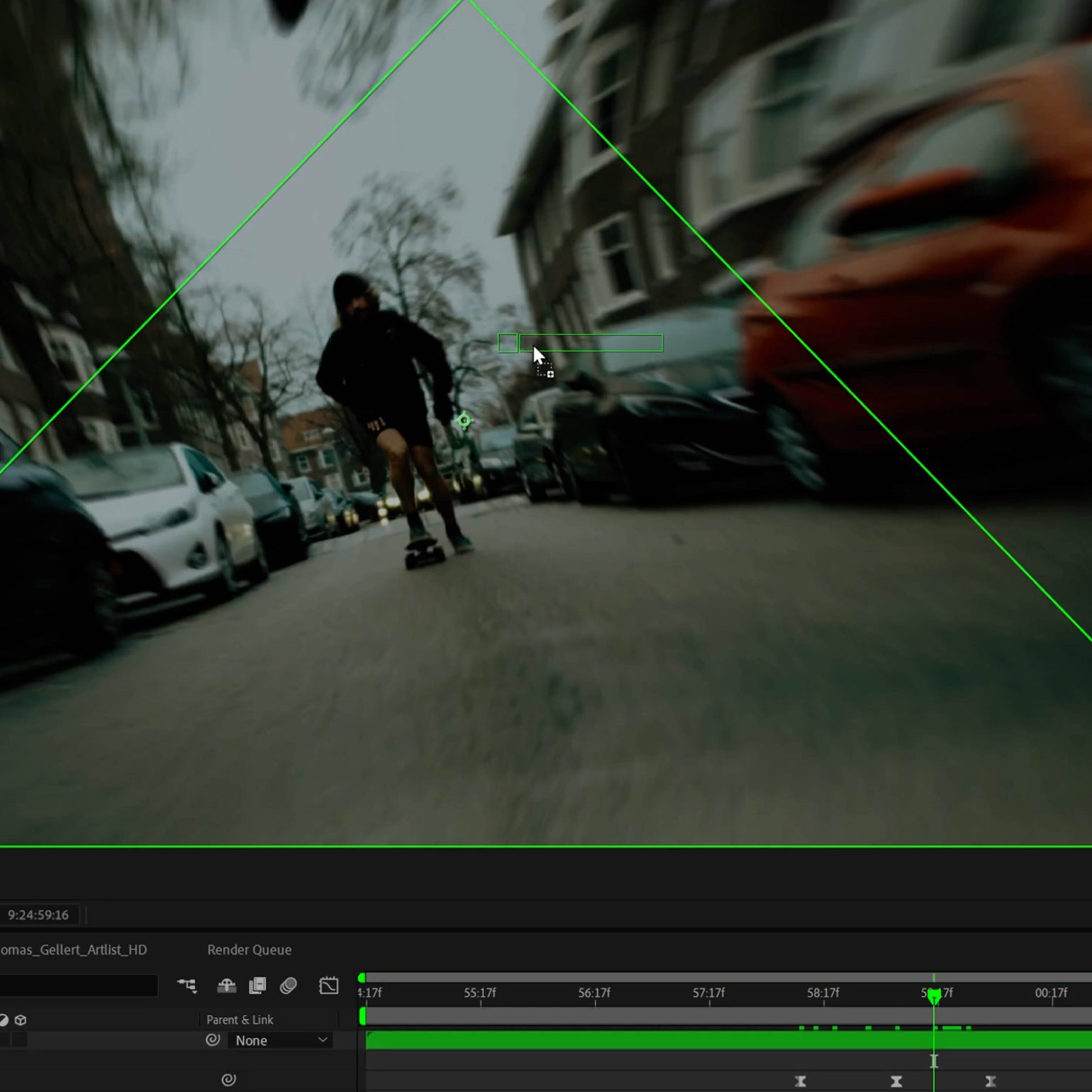Open the Composition Mini-Flowchart
Viewport: 1092px width, 1092px height.
pos(186,986)
